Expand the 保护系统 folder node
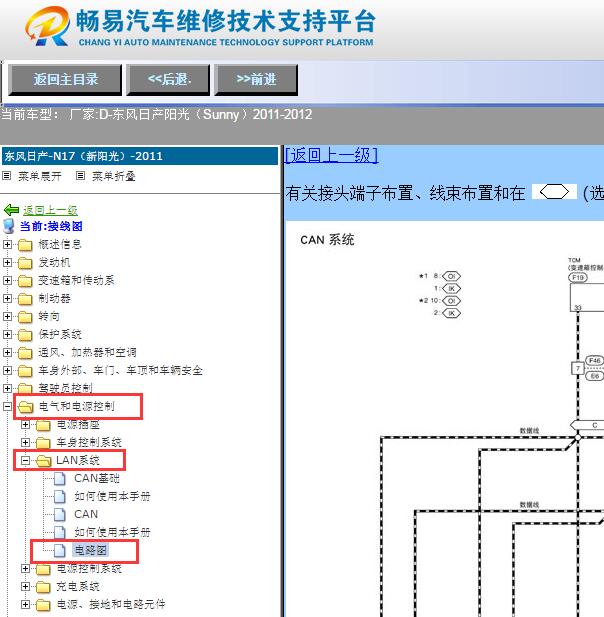This screenshot has height=617, width=604. pos(7,334)
